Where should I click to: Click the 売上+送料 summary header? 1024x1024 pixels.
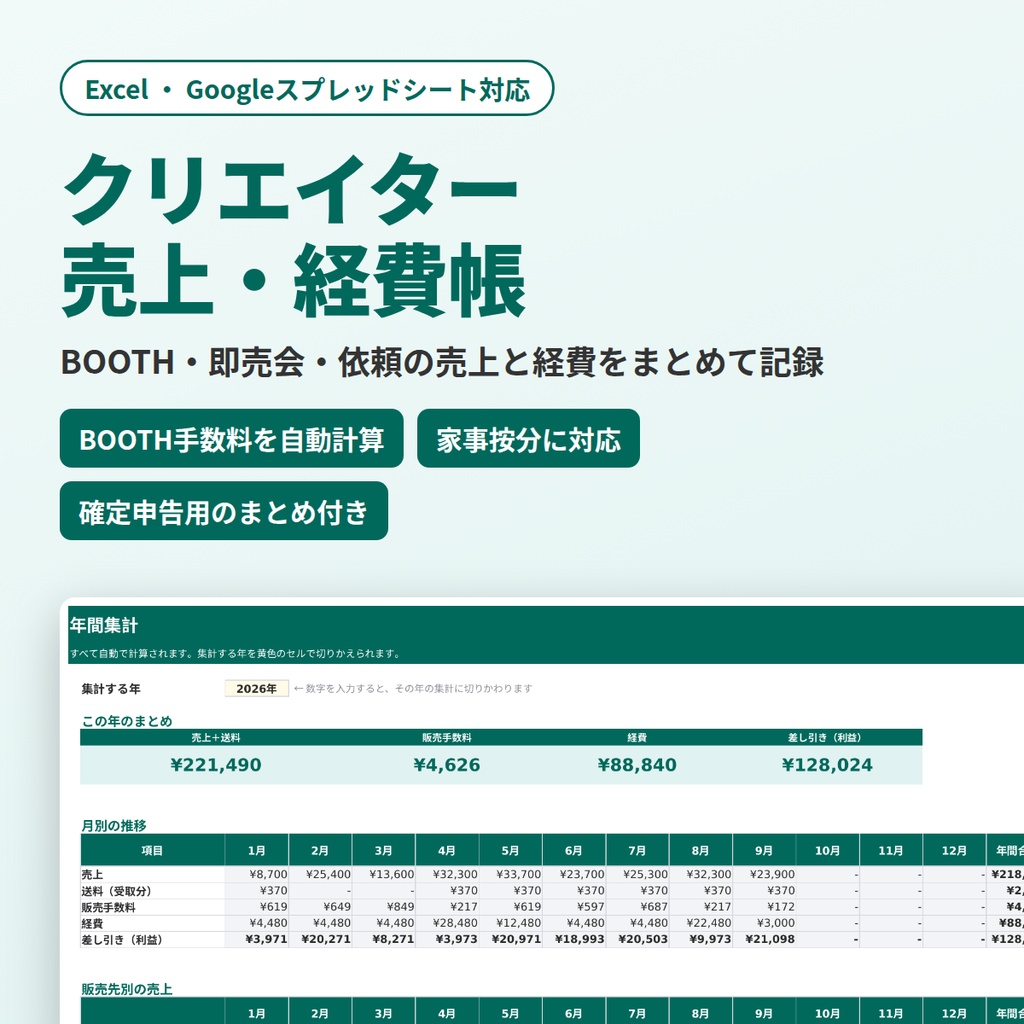(x=216, y=737)
